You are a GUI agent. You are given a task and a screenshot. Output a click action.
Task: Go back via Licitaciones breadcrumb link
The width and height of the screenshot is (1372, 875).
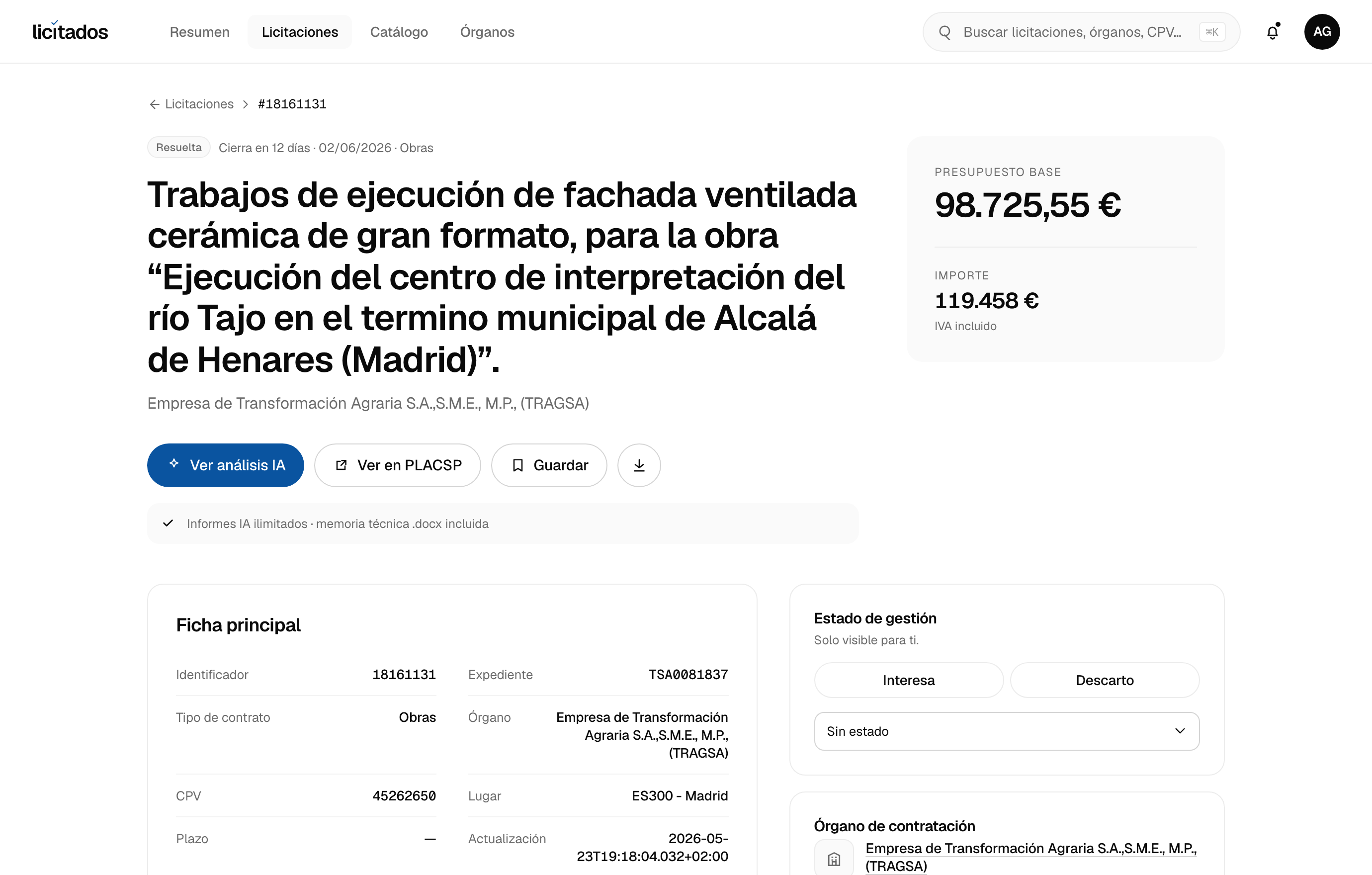click(199, 104)
